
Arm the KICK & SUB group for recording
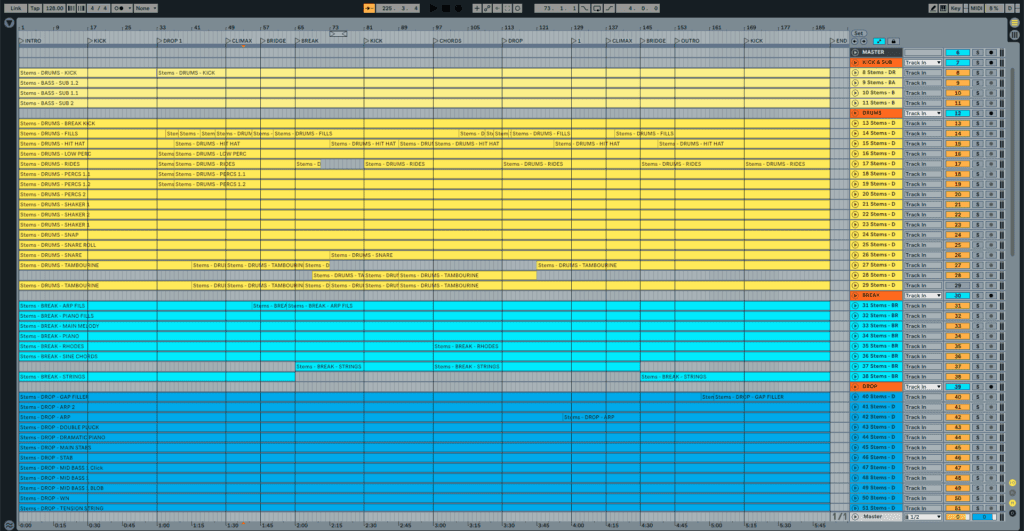tap(991, 63)
